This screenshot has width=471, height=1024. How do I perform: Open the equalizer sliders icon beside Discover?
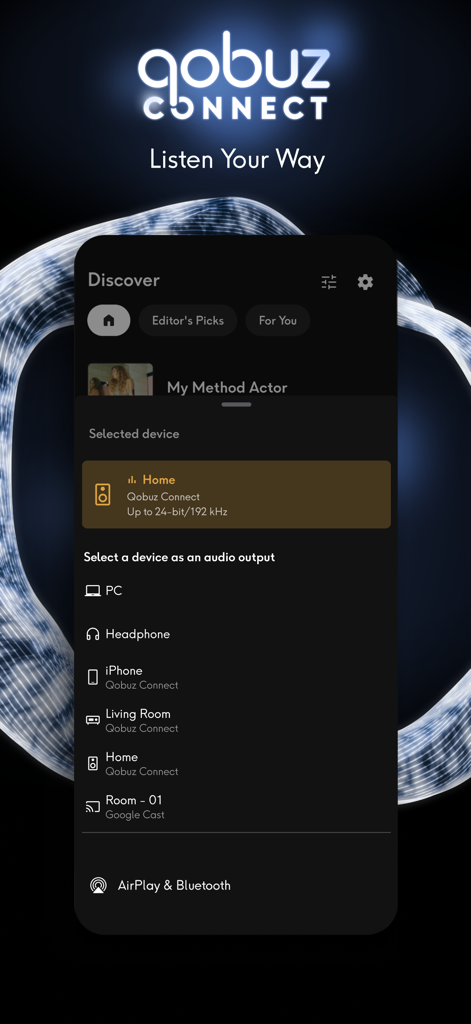[329, 282]
